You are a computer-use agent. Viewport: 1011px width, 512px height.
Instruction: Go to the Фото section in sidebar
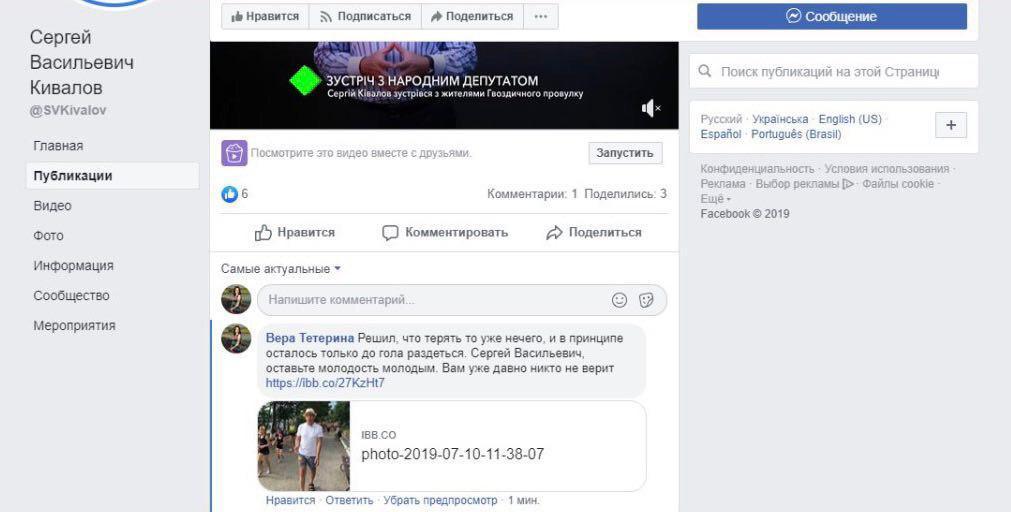(x=48, y=236)
